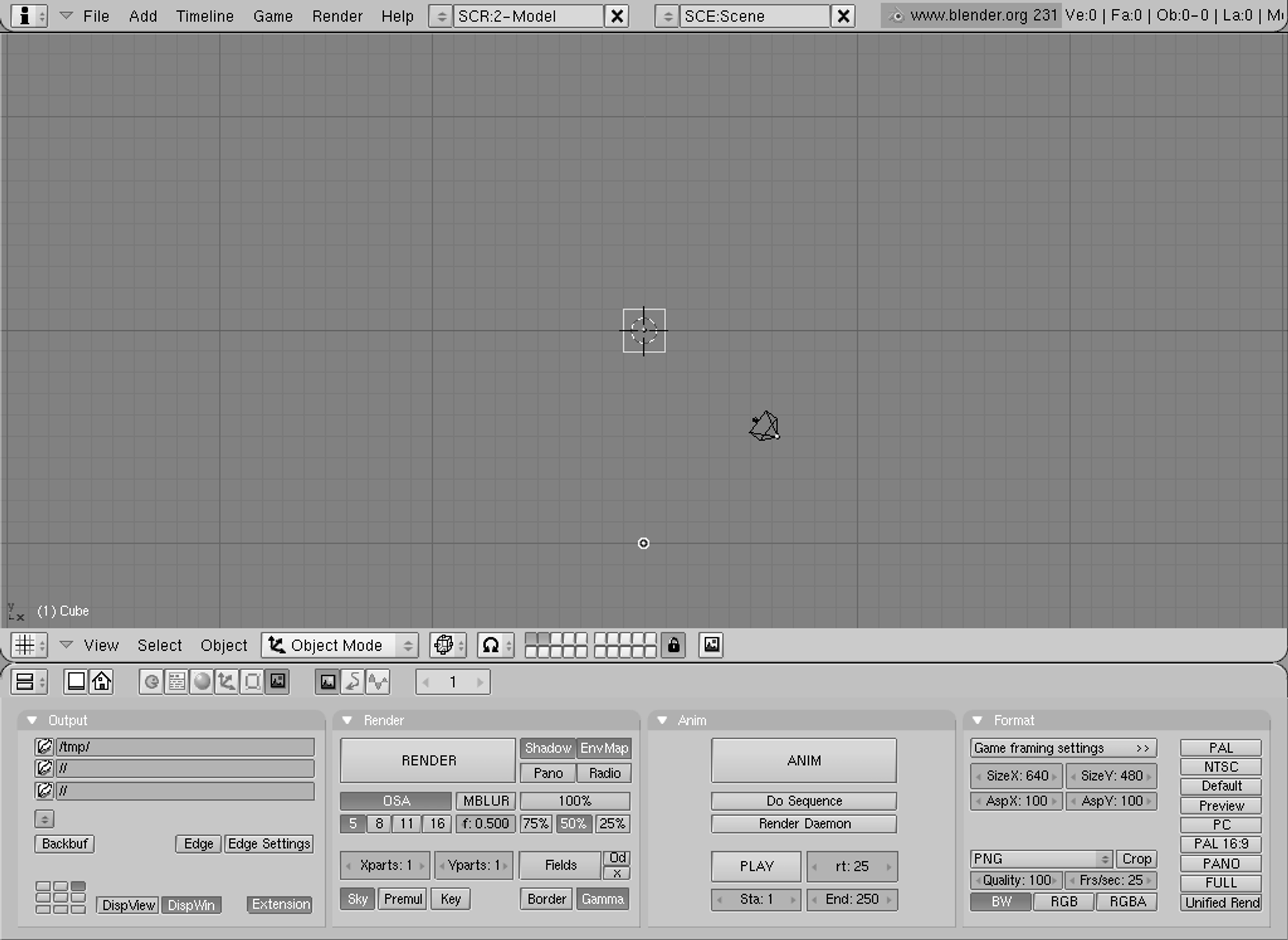
Task: Open the 3D View window type selector icon
Action: (30, 645)
